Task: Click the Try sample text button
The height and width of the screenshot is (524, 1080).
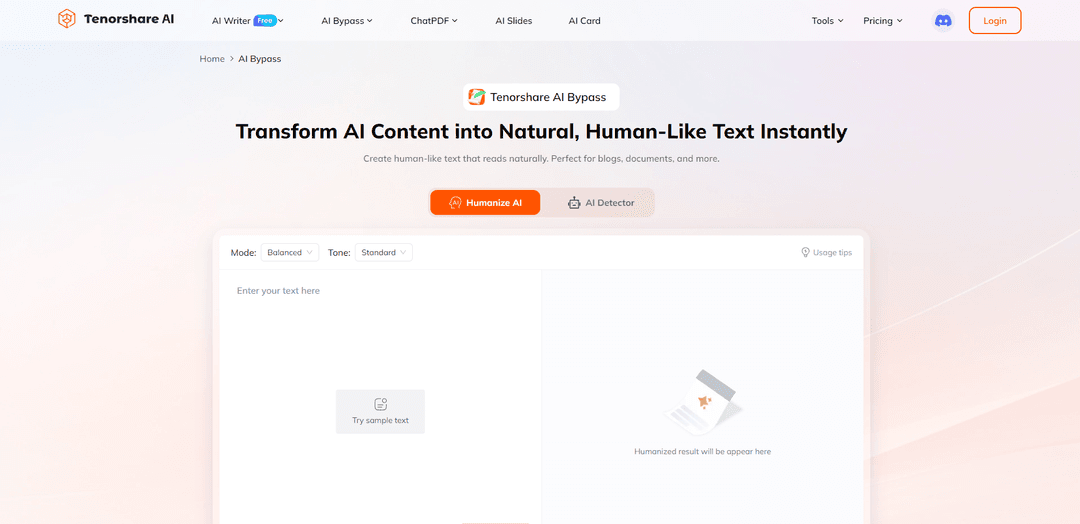Action: [380, 412]
